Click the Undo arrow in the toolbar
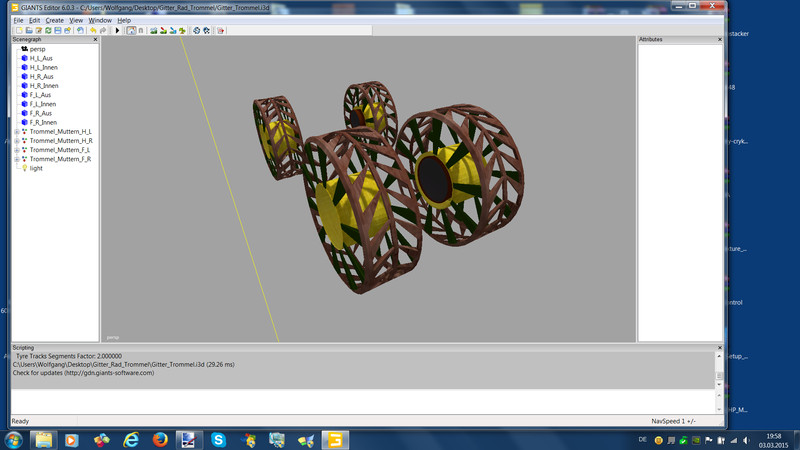 point(93,30)
